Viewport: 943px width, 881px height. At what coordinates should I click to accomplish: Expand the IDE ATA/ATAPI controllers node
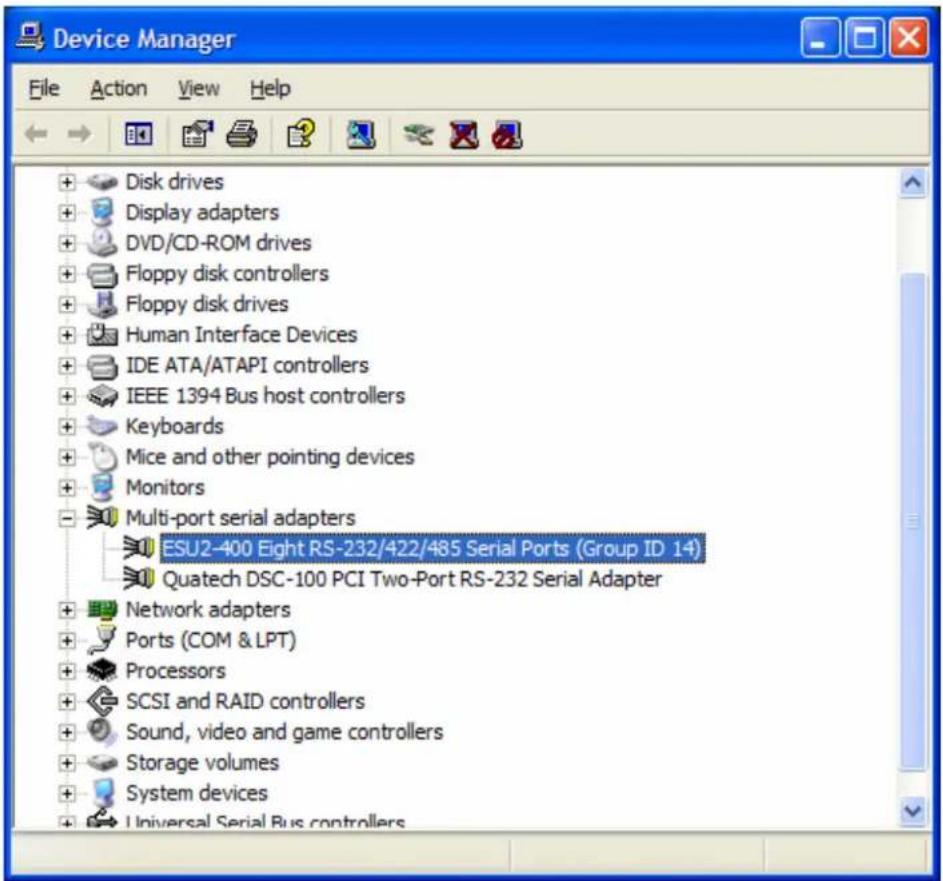point(67,365)
